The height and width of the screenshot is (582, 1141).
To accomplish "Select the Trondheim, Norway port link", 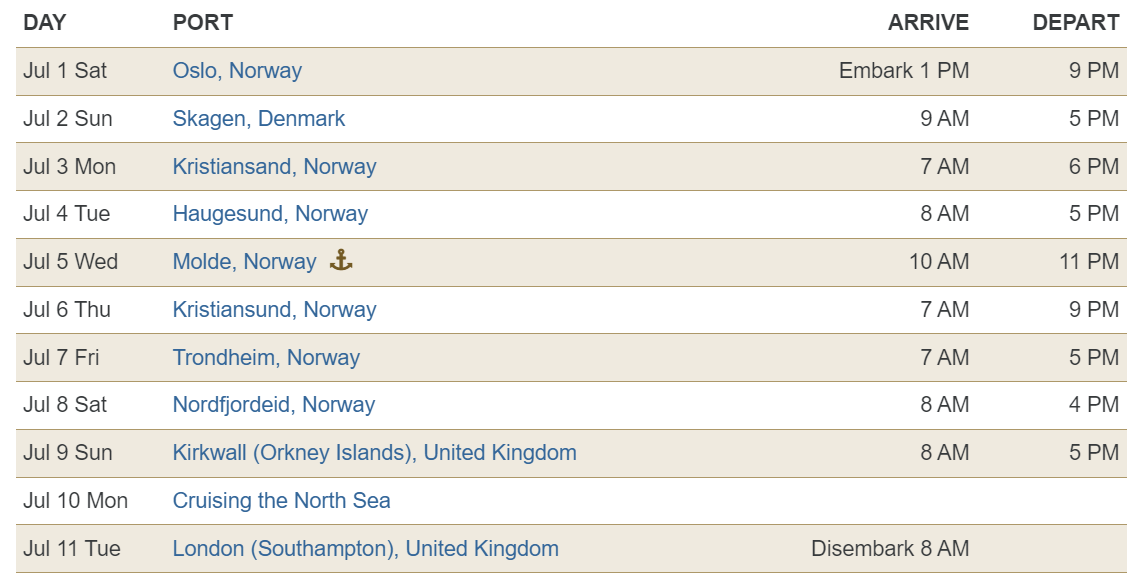I will [266, 358].
